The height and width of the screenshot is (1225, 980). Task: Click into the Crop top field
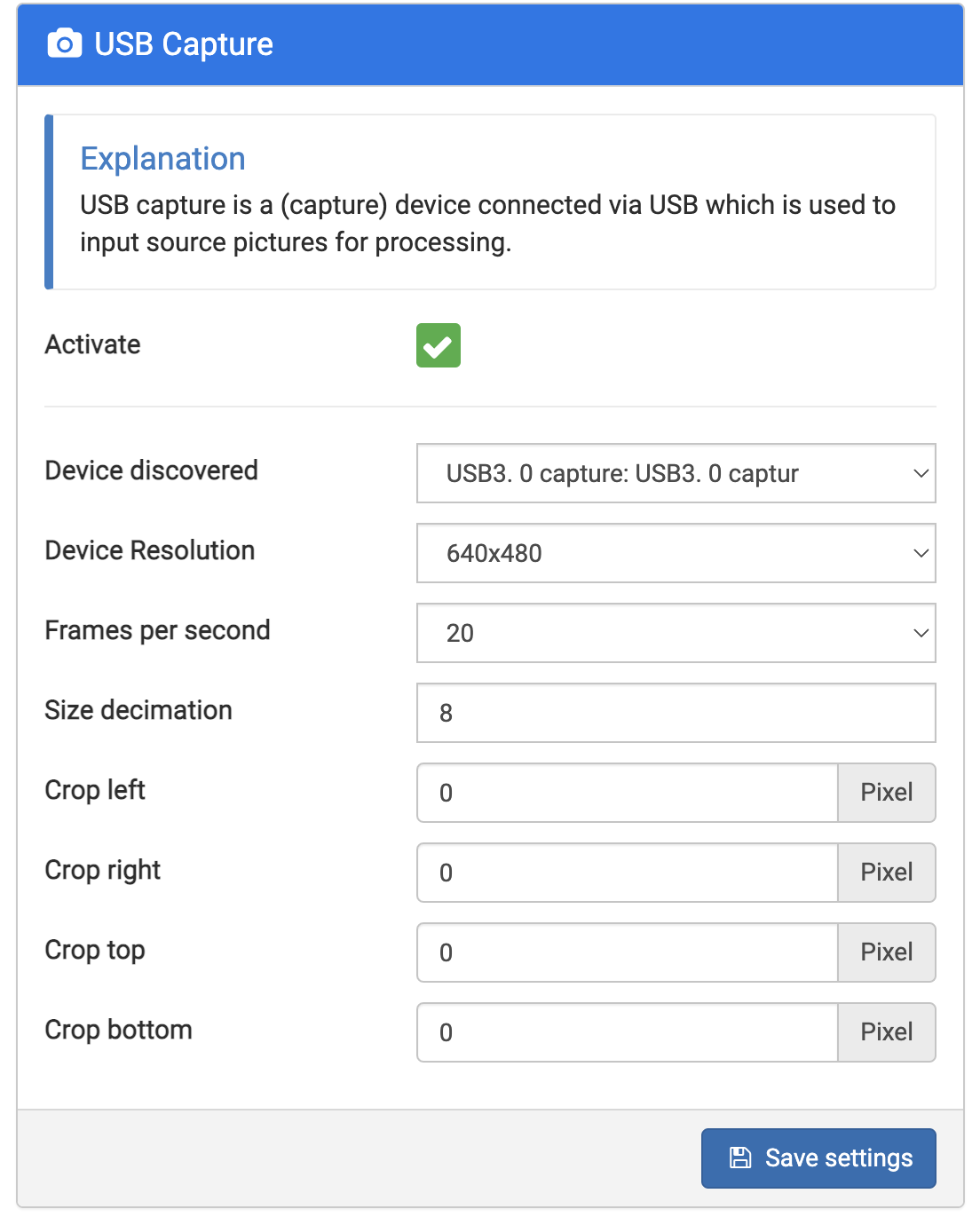pyautogui.click(x=628, y=952)
